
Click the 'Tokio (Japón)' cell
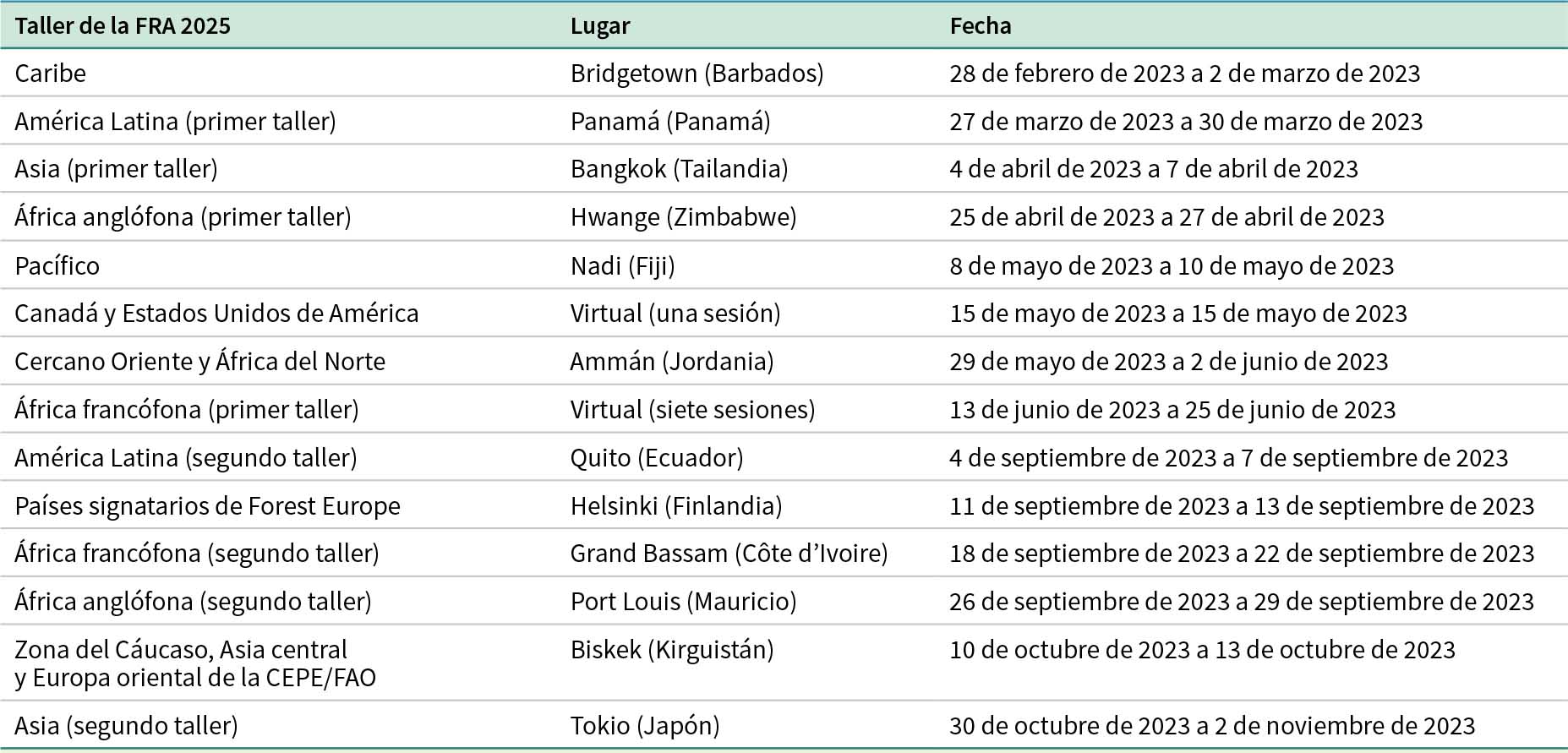click(x=645, y=726)
